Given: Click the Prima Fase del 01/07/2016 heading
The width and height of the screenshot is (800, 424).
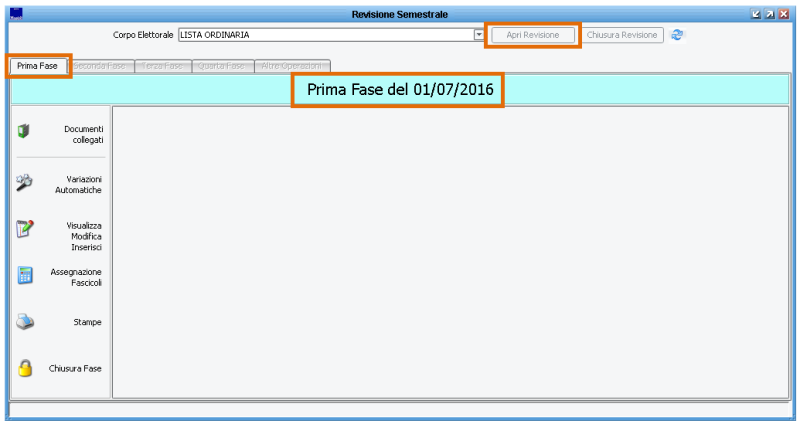Looking at the screenshot, I should 400,89.
